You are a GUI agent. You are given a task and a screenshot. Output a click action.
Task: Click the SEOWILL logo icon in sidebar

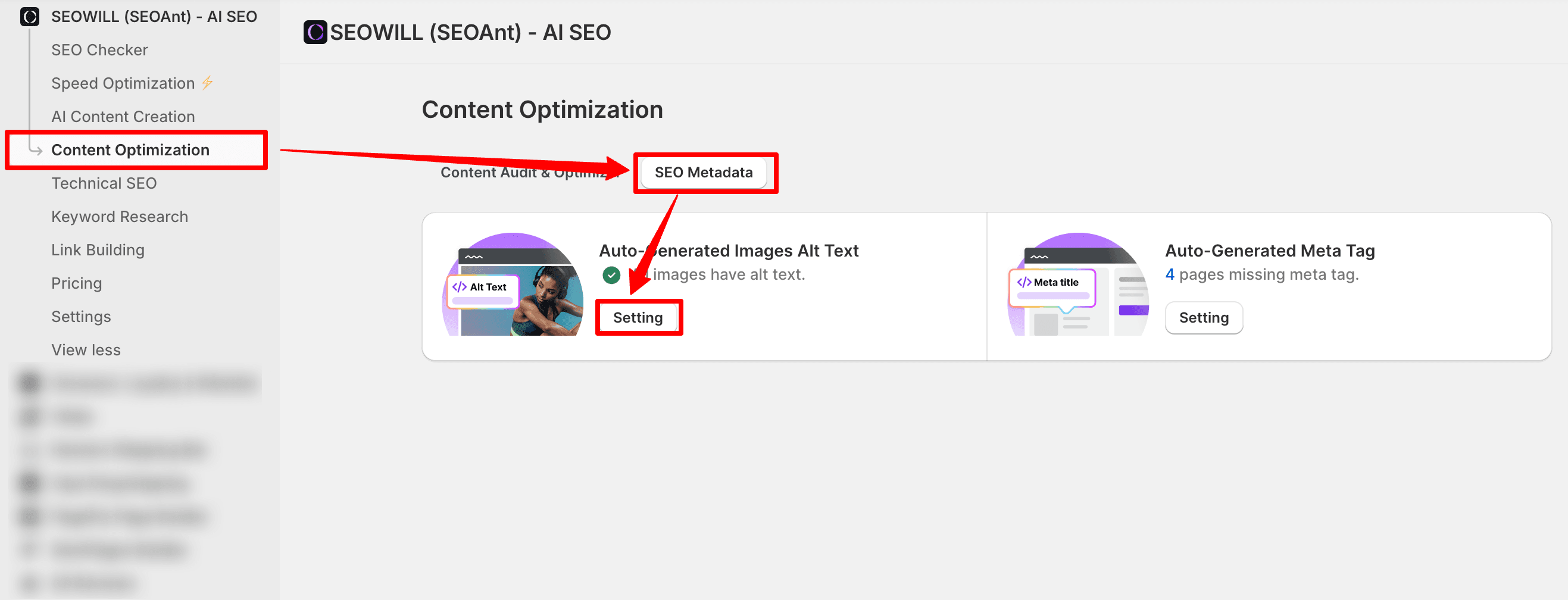29,17
